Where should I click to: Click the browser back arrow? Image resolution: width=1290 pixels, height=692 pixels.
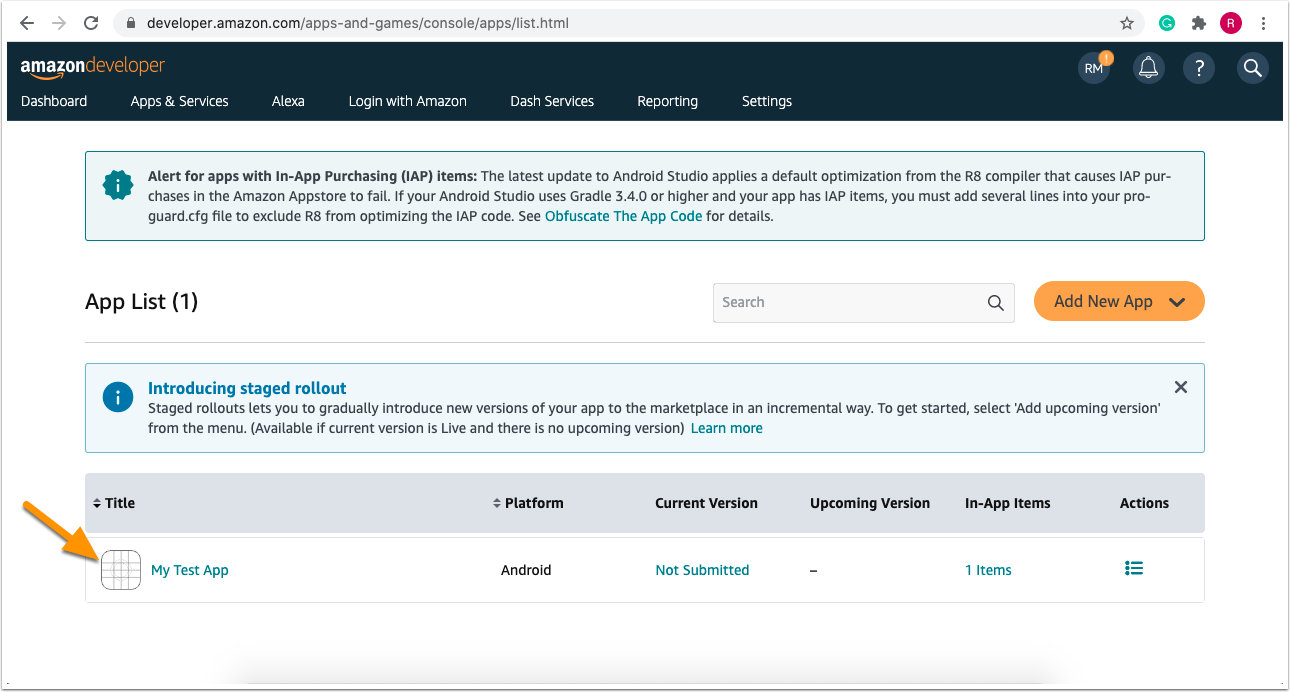click(27, 22)
